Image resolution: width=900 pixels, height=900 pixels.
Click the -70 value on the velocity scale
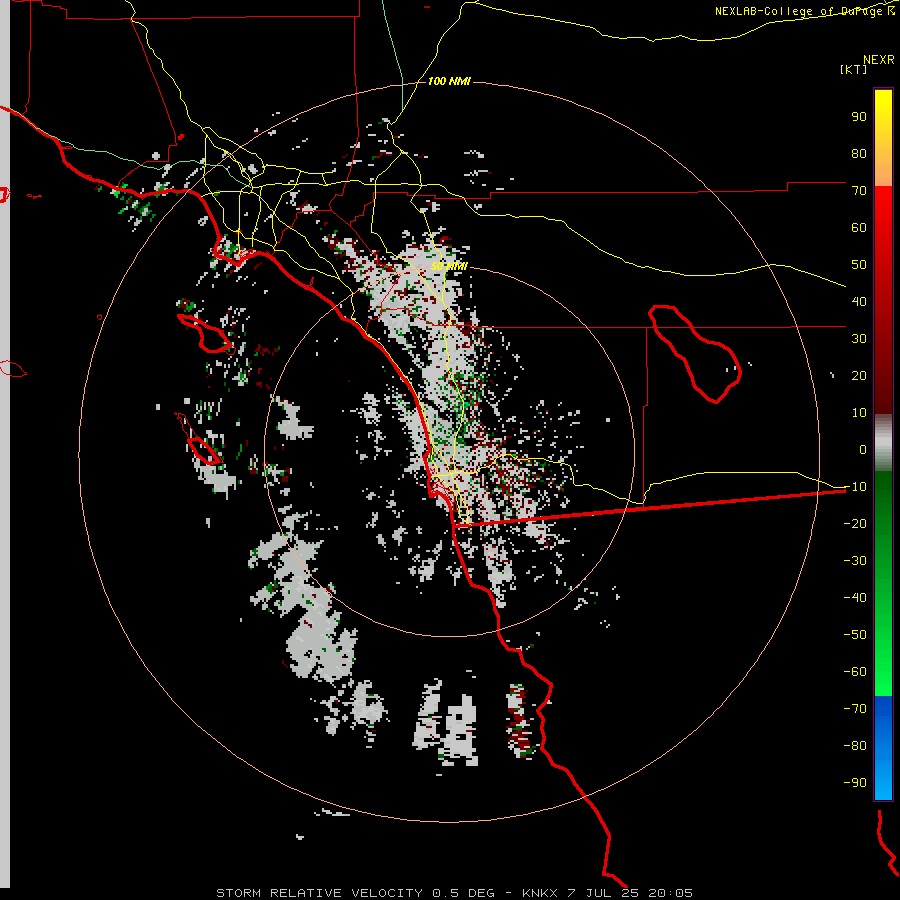[855, 709]
